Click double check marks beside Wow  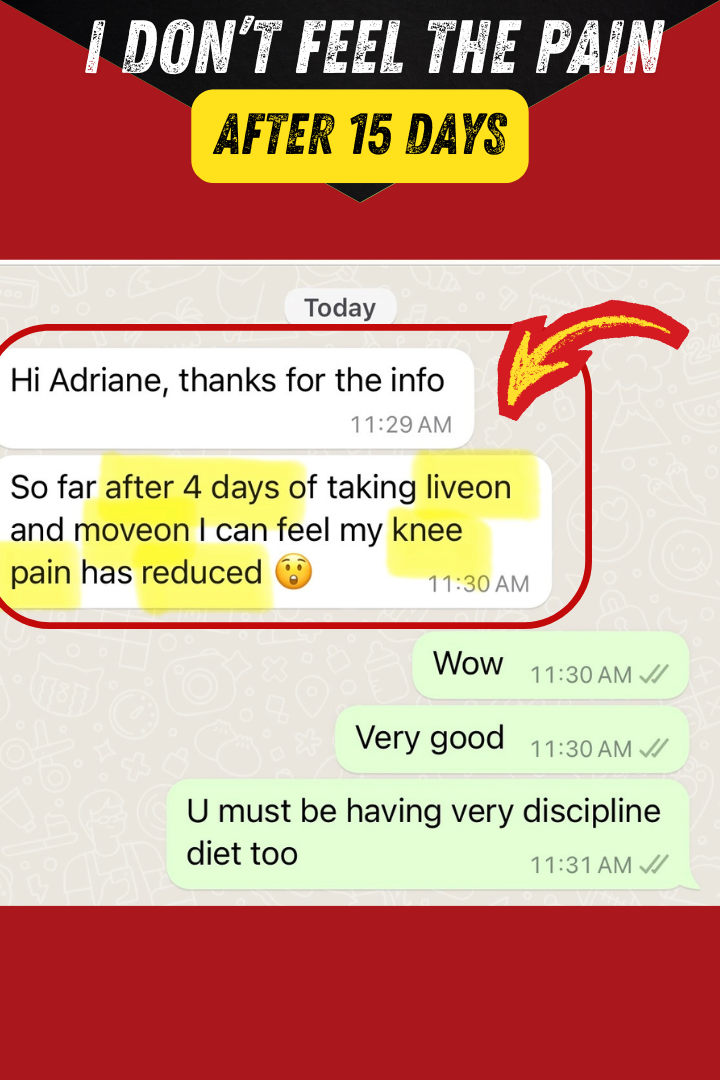click(654, 674)
